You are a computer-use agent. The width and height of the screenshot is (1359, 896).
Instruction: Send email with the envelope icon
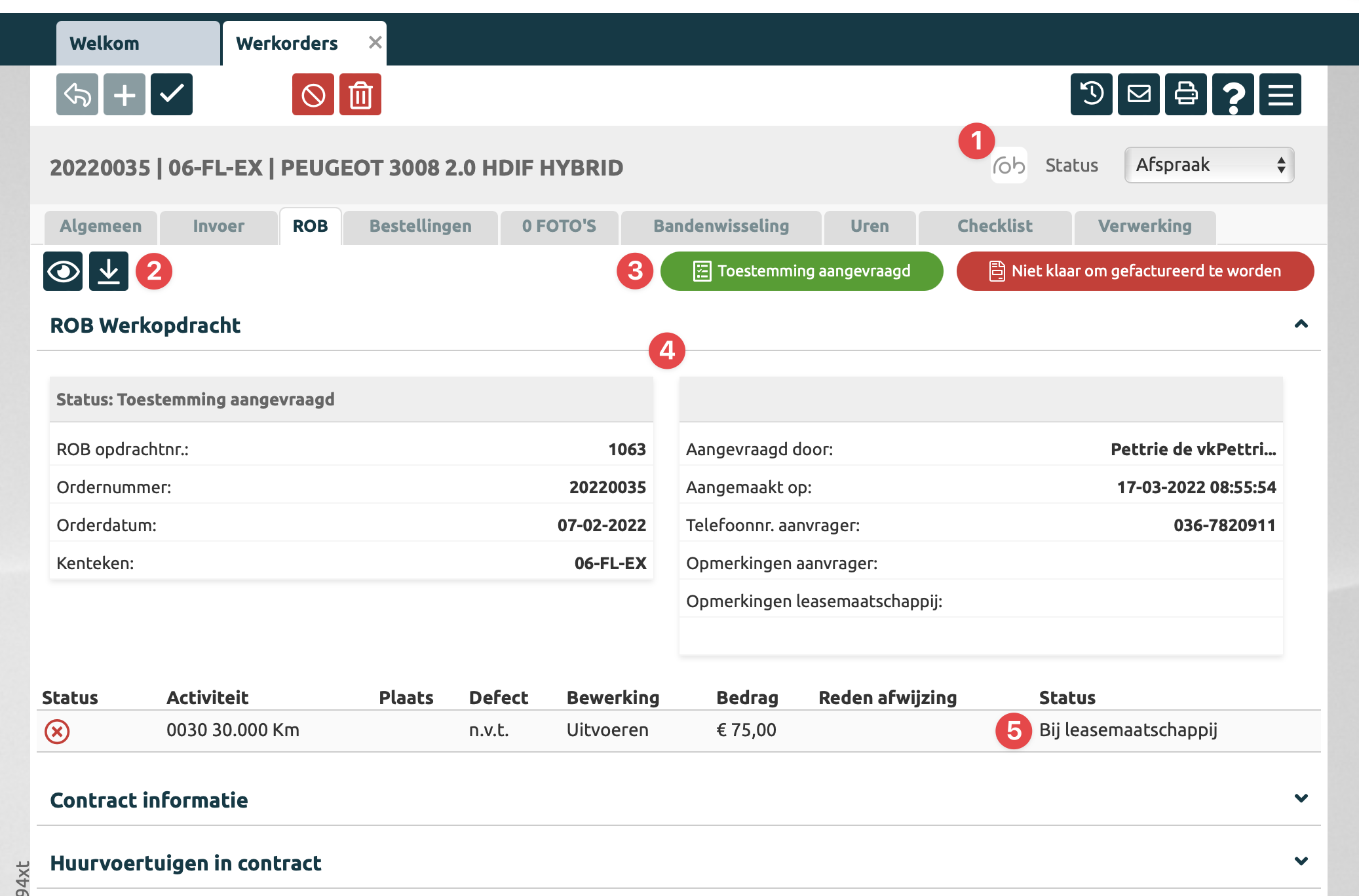pos(1139,95)
